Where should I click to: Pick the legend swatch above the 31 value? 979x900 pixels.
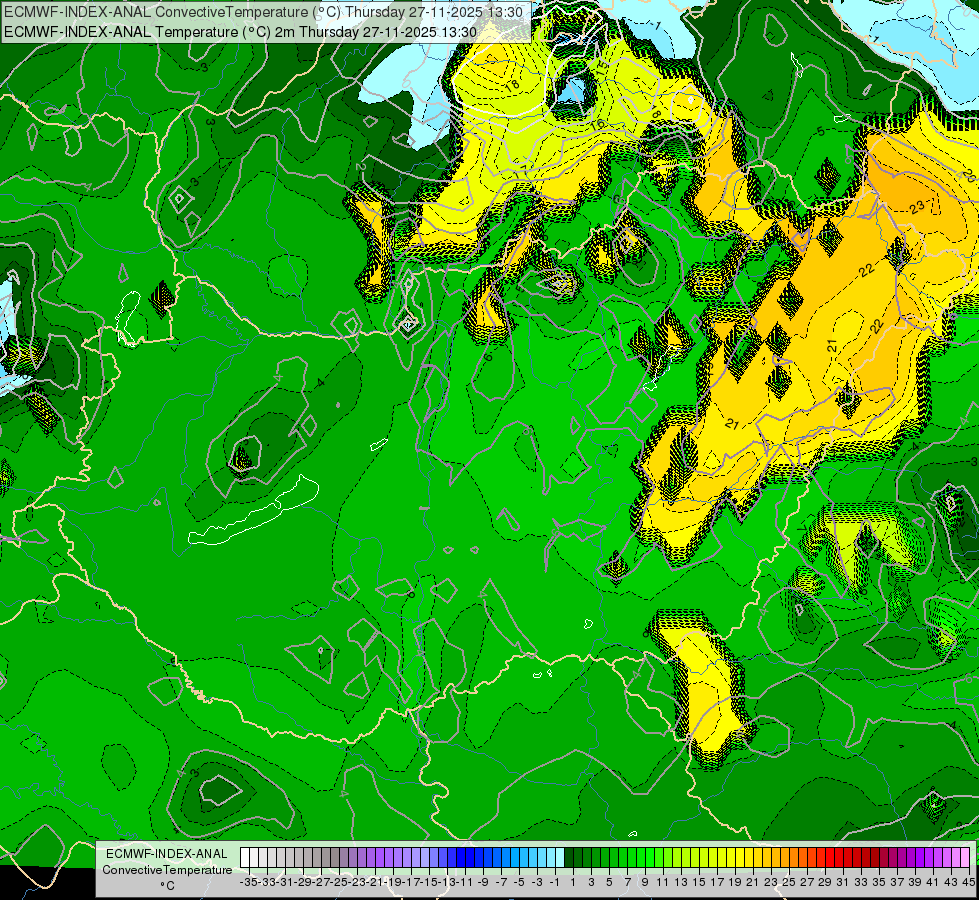839,858
